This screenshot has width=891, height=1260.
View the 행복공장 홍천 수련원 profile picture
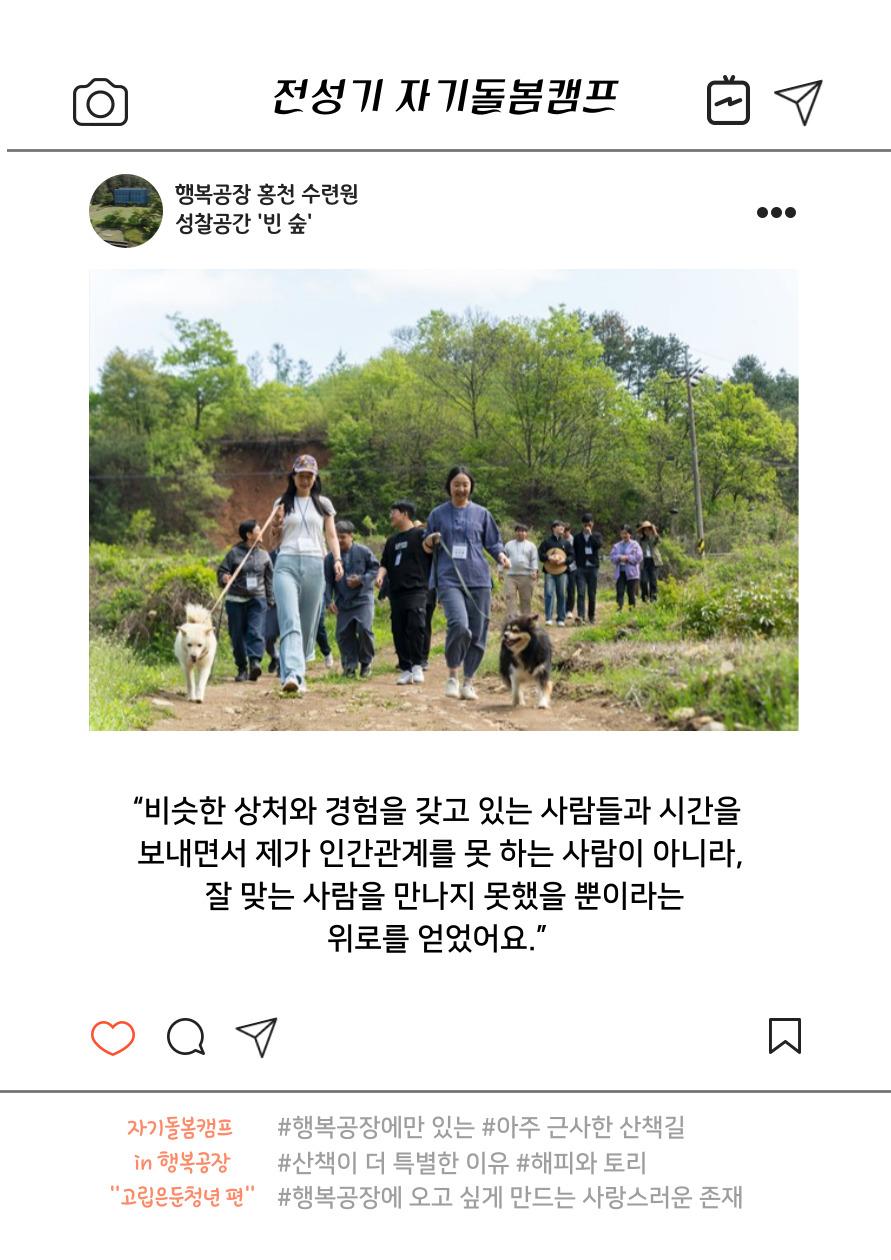(x=126, y=211)
